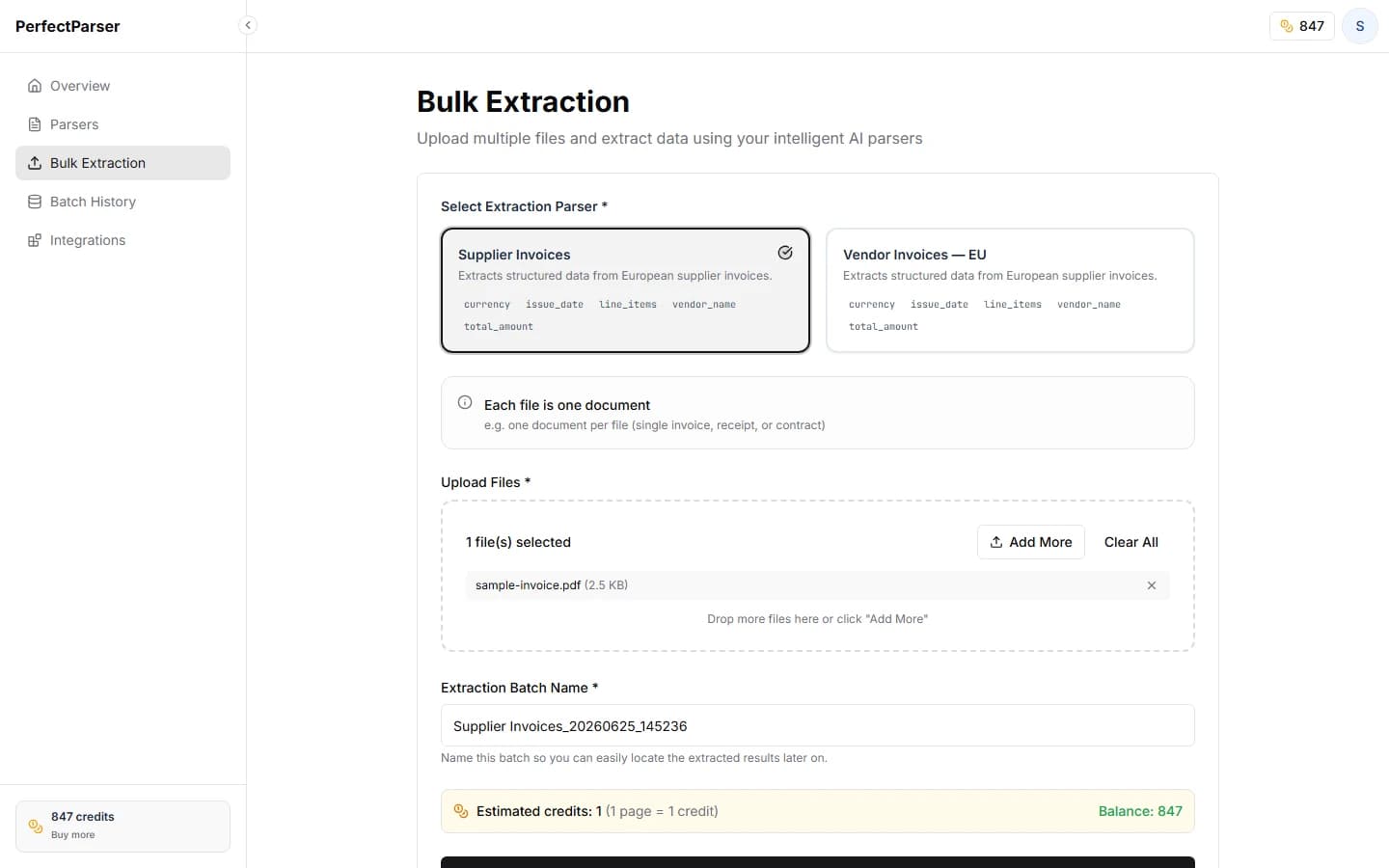Click vendor_name tag on Supplier Invoices card
Screen dimensions: 1389x868
704,305
